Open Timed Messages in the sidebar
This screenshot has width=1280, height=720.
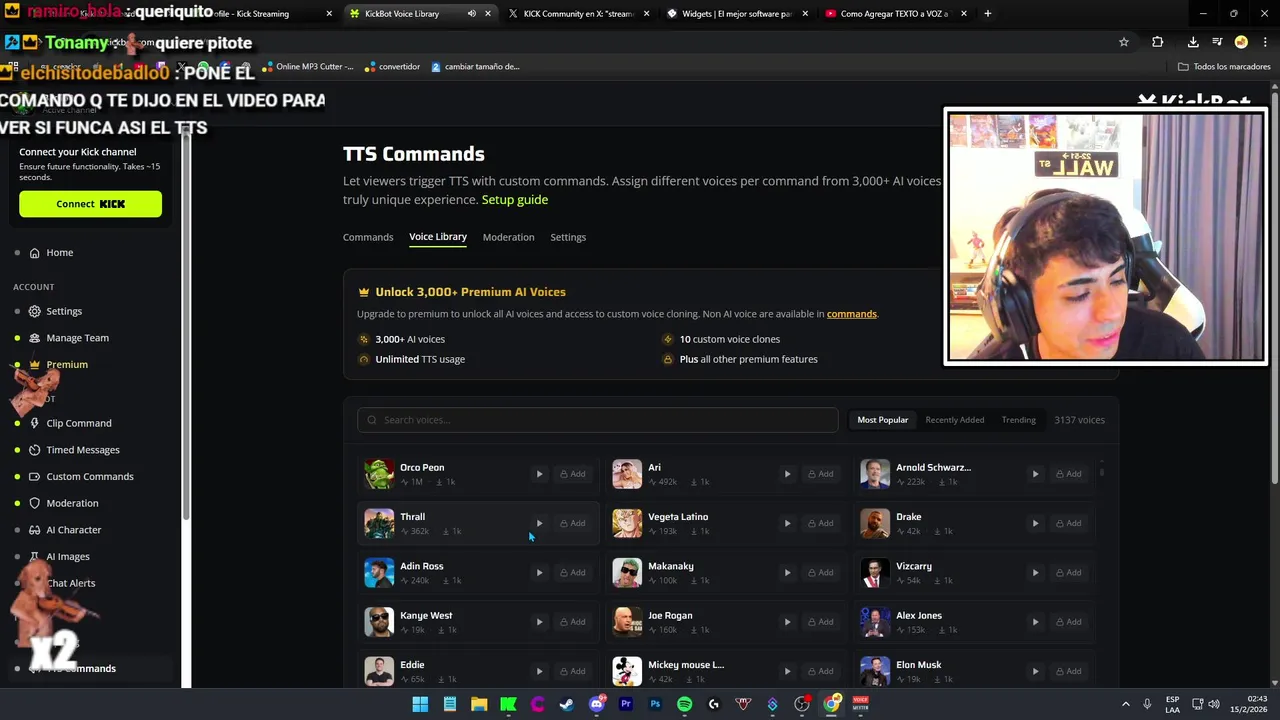(x=82, y=450)
